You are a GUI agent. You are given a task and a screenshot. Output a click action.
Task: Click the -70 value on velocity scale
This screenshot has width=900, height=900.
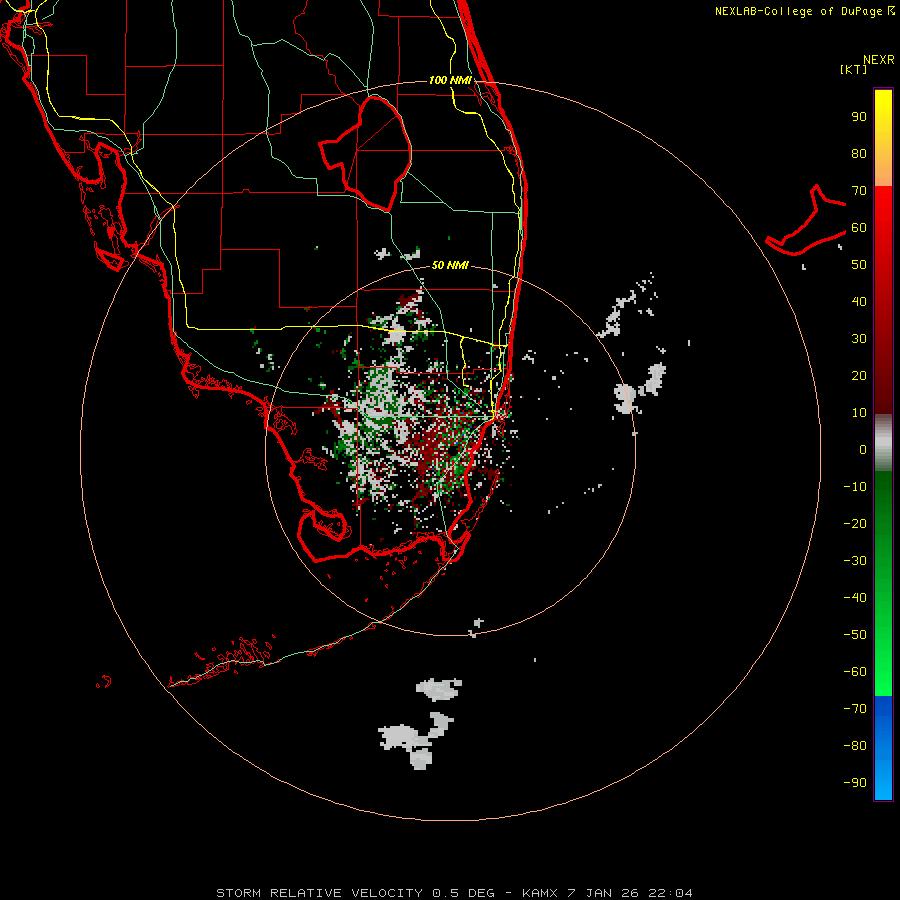point(855,709)
